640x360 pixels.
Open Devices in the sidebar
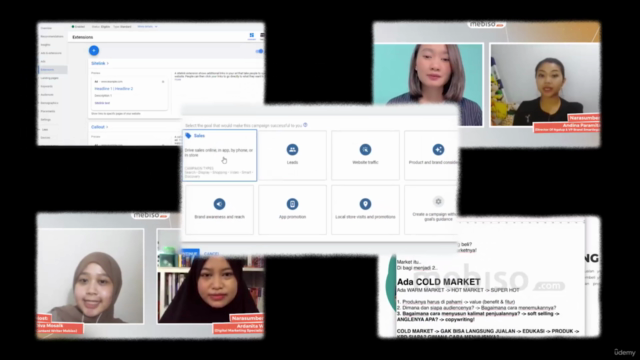click(x=45, y=138)
